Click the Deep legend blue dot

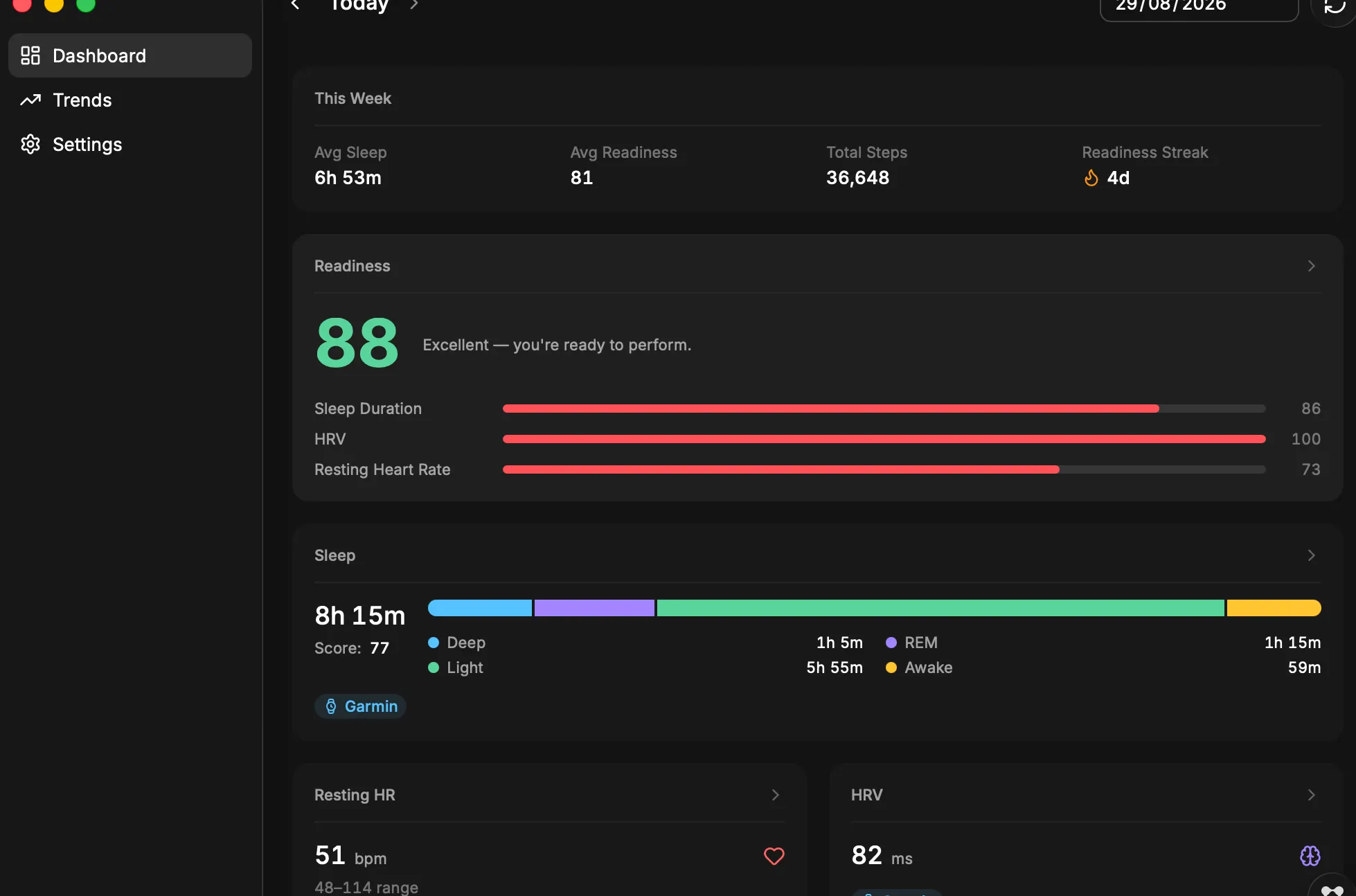[434, 643]
